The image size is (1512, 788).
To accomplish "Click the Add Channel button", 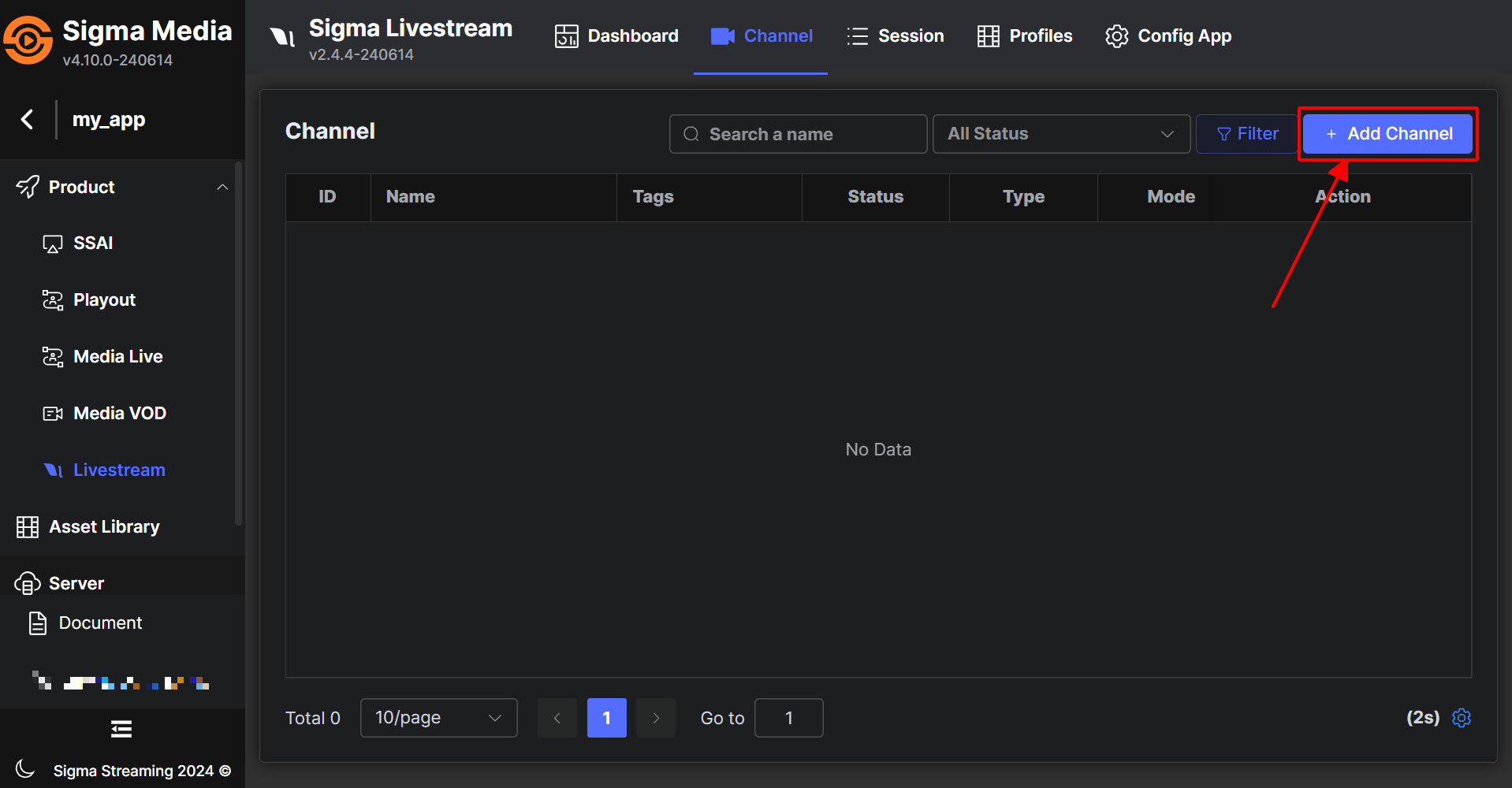I will pos(1387,134).
